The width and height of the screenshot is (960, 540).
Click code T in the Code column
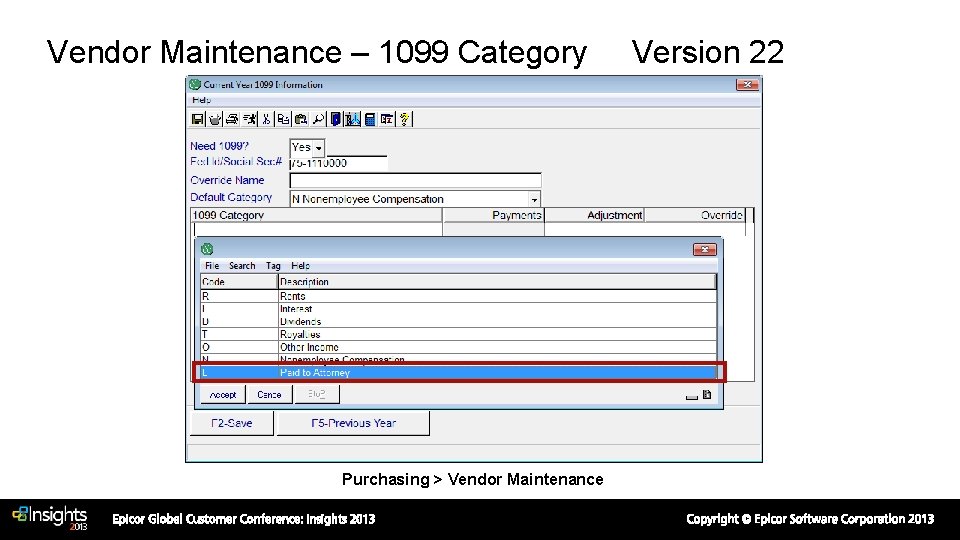point(205,334)
